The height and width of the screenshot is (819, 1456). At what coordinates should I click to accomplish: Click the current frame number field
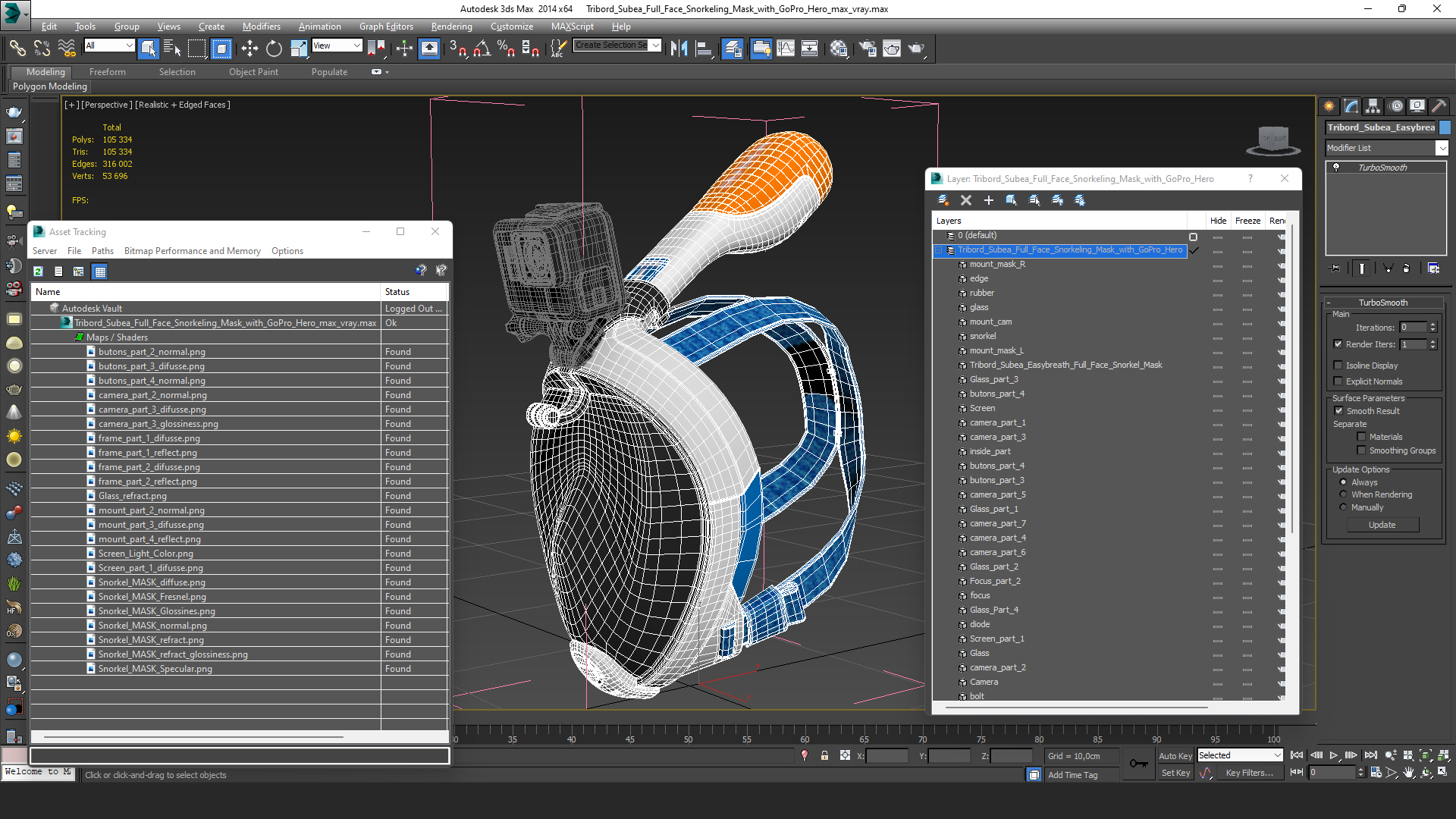point(1332,773)
